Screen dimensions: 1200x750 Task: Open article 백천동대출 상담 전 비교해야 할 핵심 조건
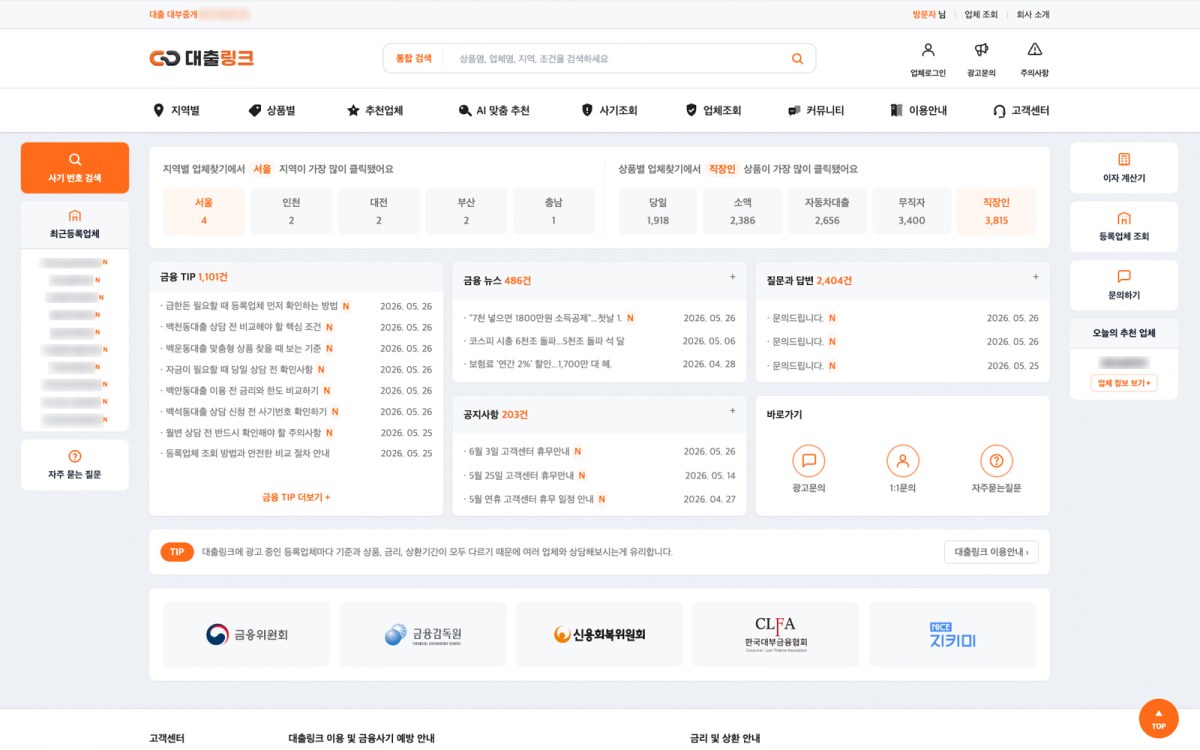pos(243,327)
